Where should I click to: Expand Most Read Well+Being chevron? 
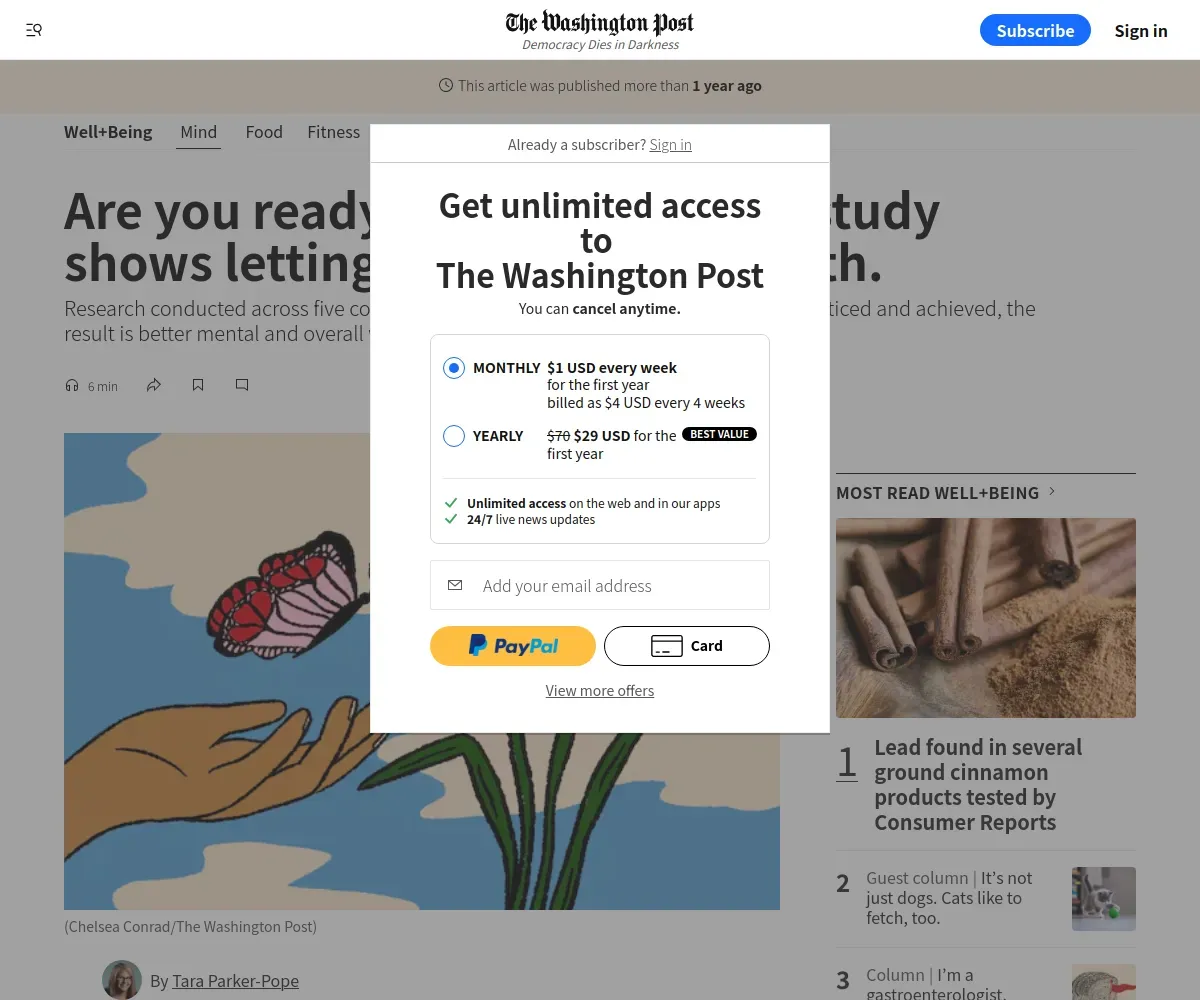pyautogui.click(x=1052, y=492)
